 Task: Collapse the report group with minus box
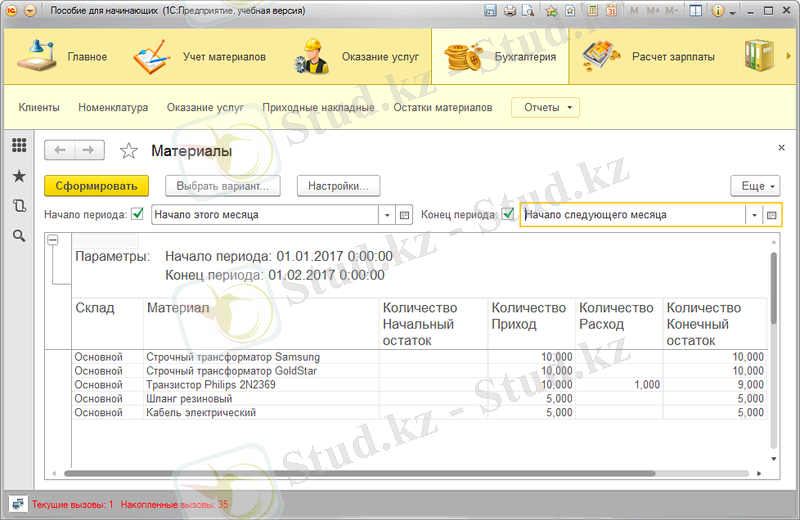coord(53,240)
